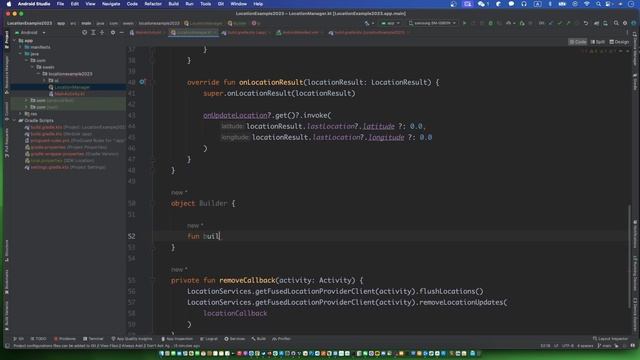
Task: Open the Navigate menu
Action: 111,4
